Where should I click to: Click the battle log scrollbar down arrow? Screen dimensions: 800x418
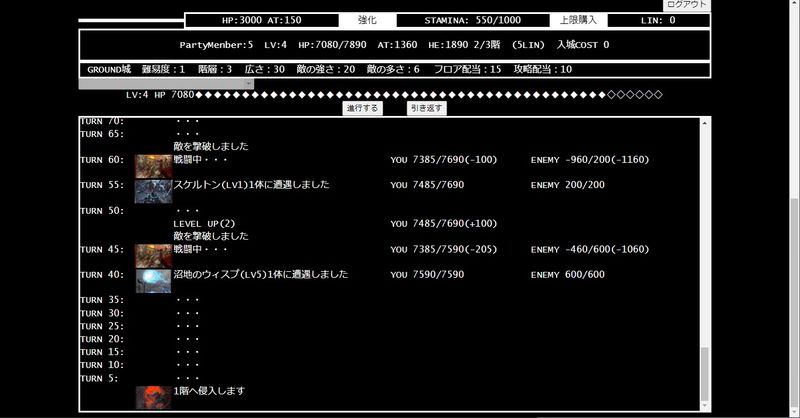705,406
